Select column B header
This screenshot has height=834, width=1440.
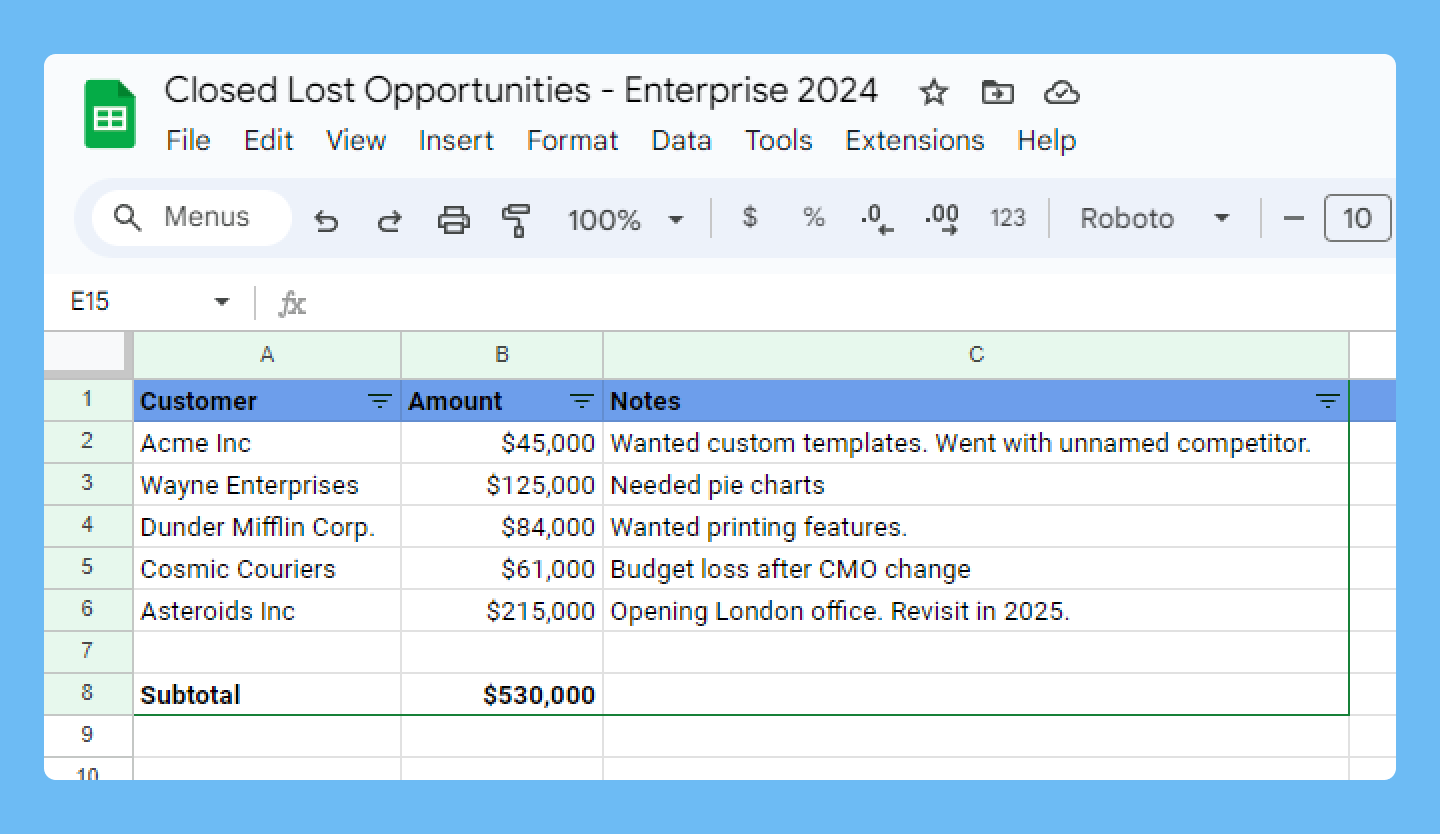tap(502, 355)
